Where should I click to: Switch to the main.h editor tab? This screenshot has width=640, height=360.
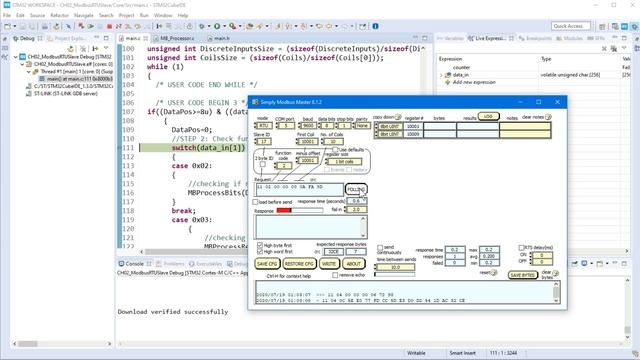click(219, 38)
